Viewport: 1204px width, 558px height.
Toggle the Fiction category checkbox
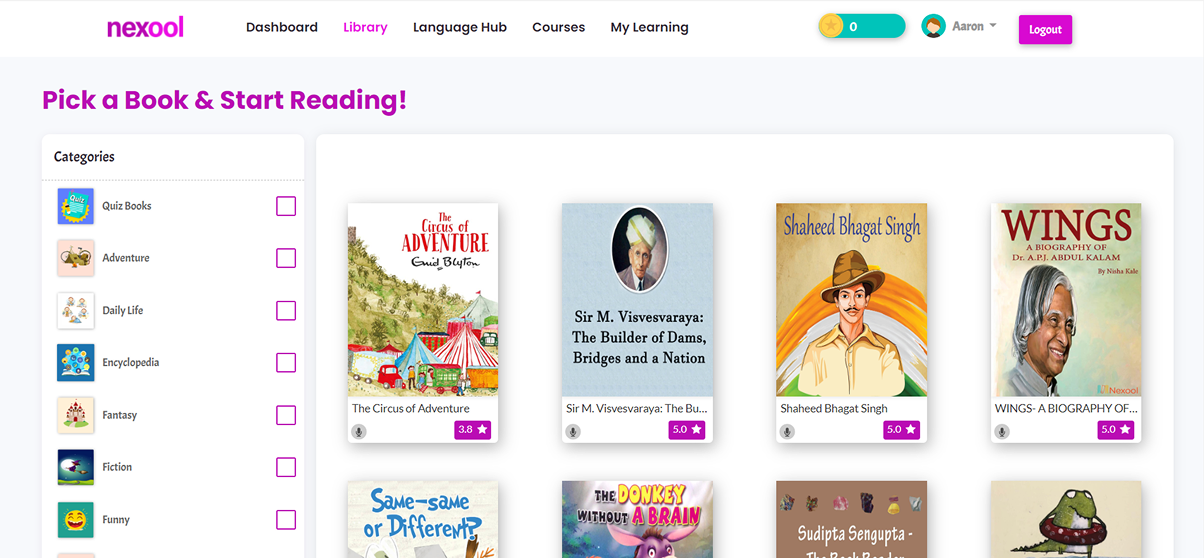(286, 467)
